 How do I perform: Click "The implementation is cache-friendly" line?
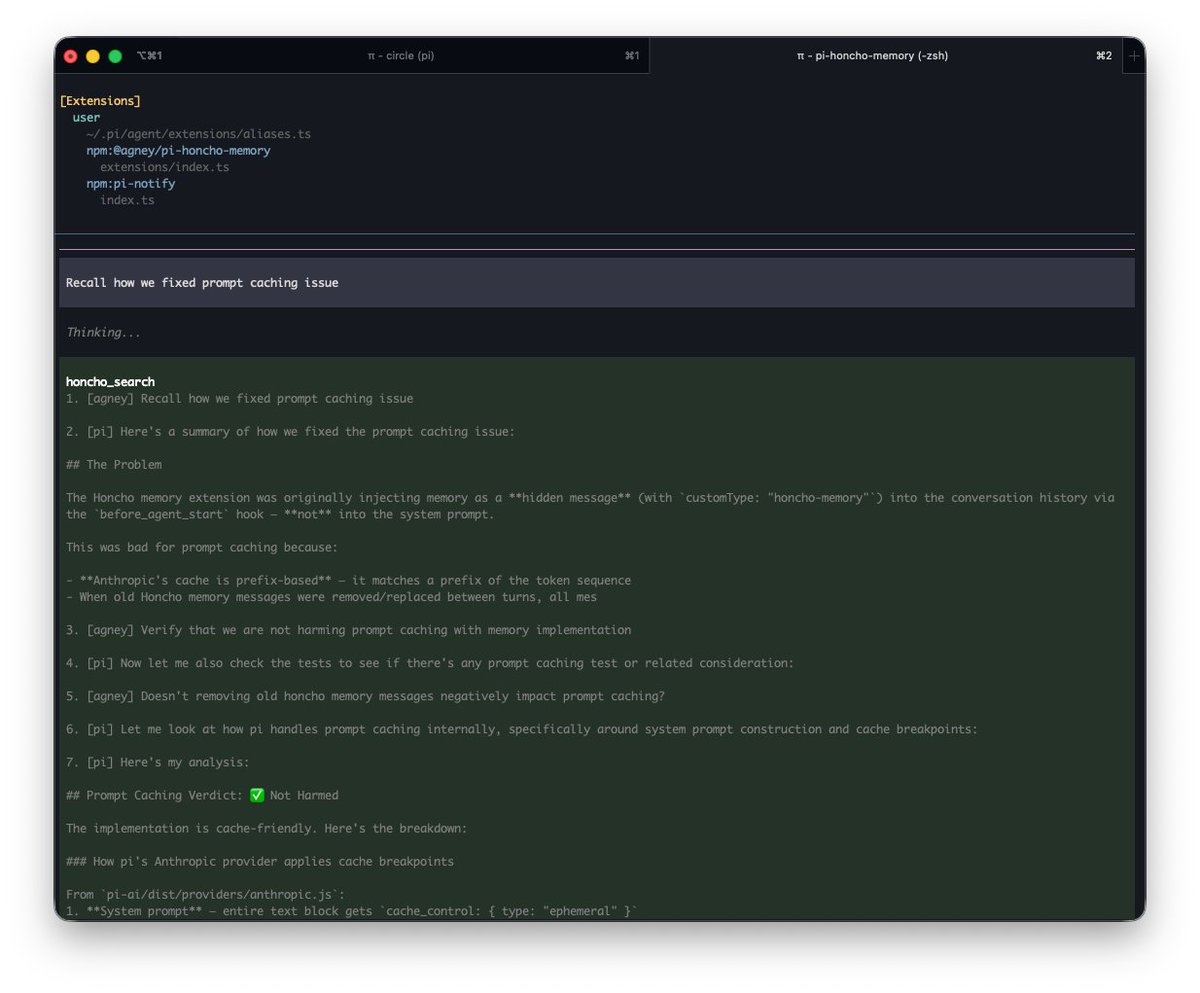coord(266,828)
